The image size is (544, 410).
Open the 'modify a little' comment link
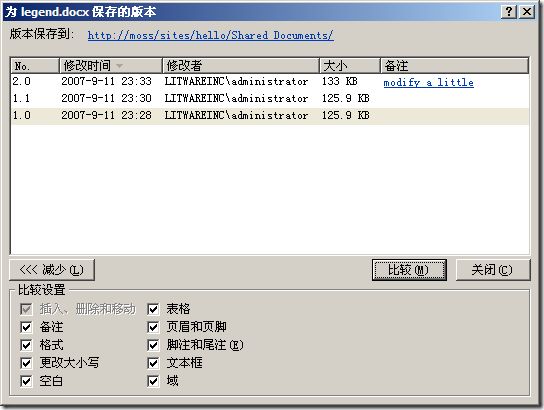coord(428,83)
